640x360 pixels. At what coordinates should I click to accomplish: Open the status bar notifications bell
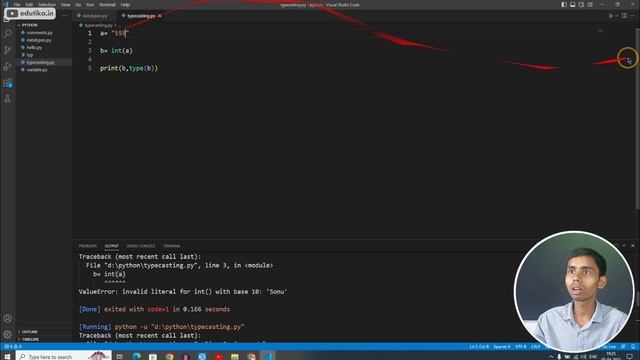[633, 347]
